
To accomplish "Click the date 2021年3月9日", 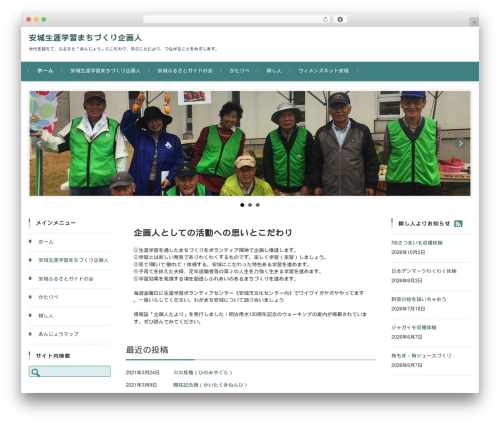I will [x=141, y=385].
